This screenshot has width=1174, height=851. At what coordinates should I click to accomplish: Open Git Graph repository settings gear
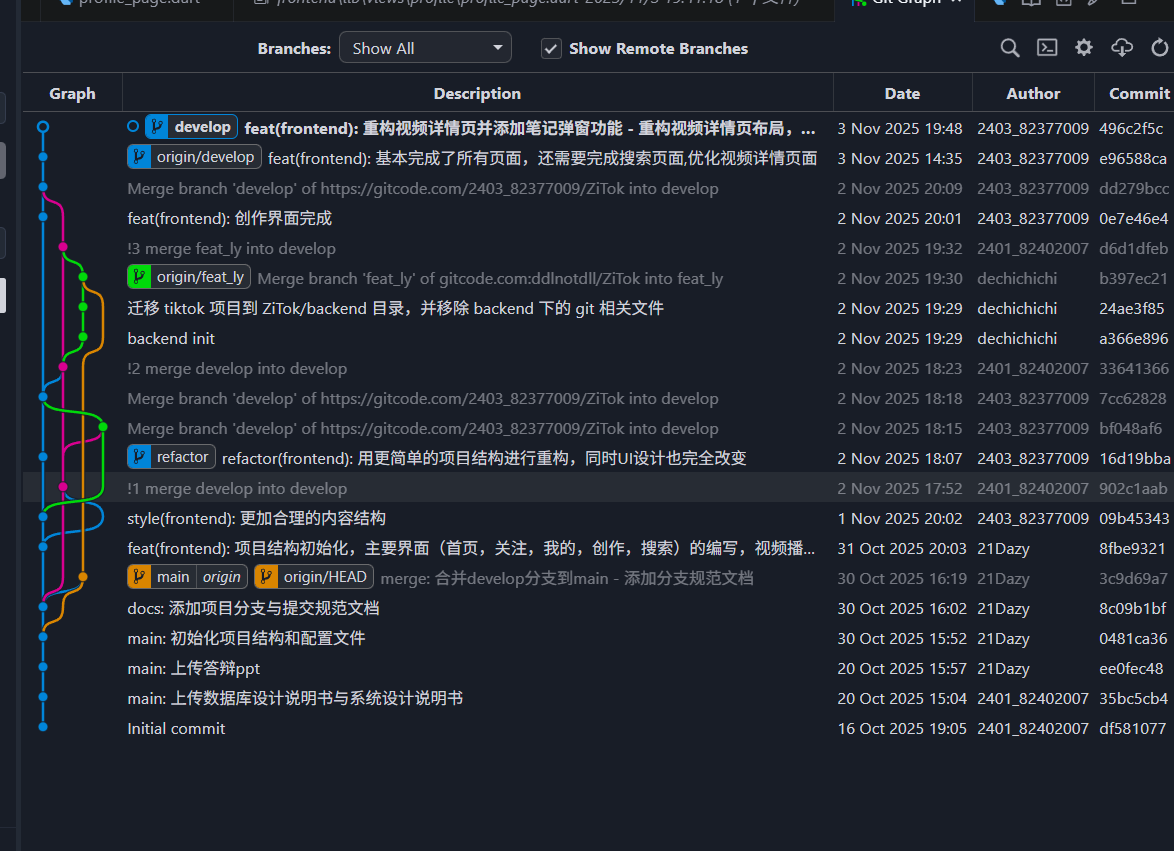click(x=1083, y=48)
